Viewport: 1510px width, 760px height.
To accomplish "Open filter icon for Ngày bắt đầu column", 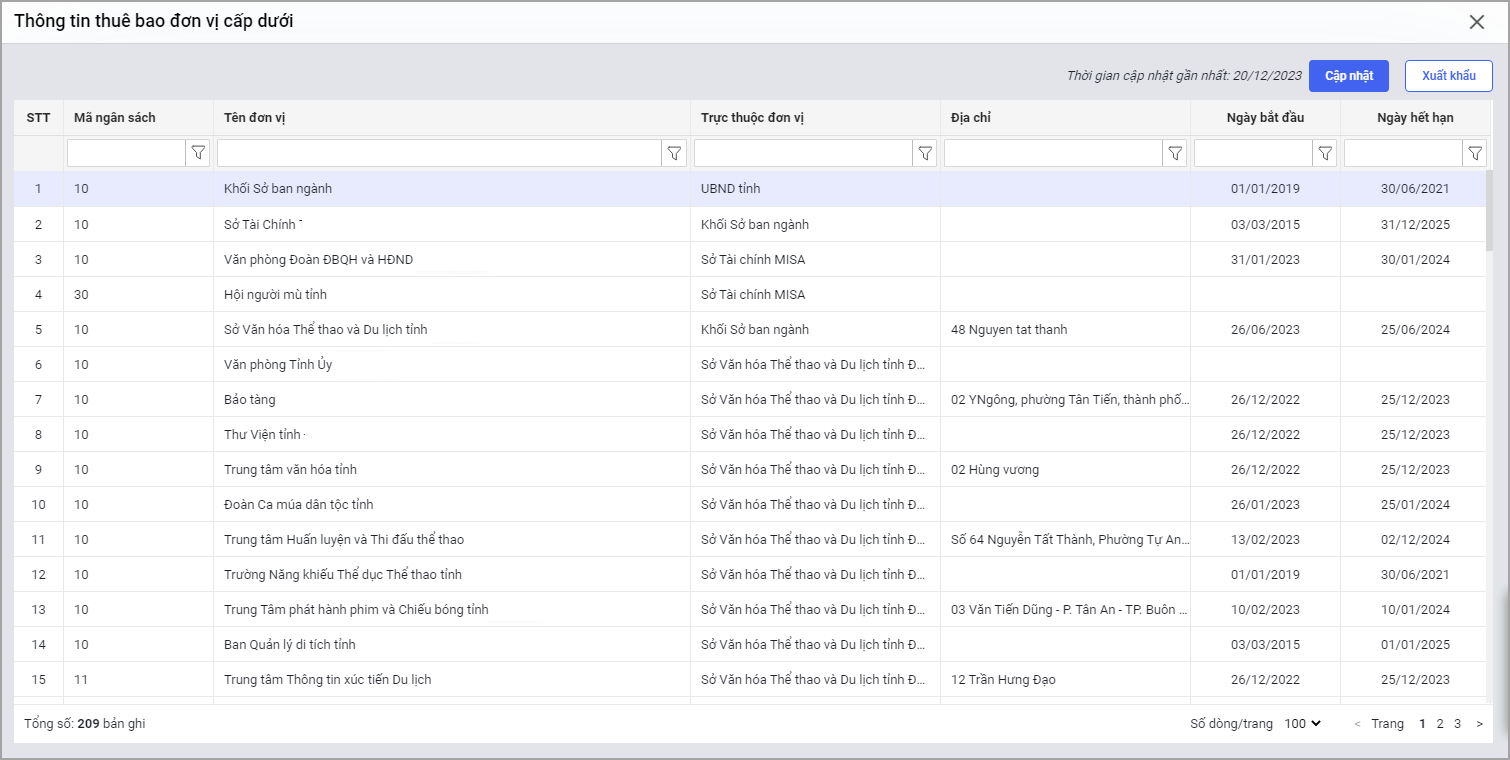I will click(x=1325, y=153).
